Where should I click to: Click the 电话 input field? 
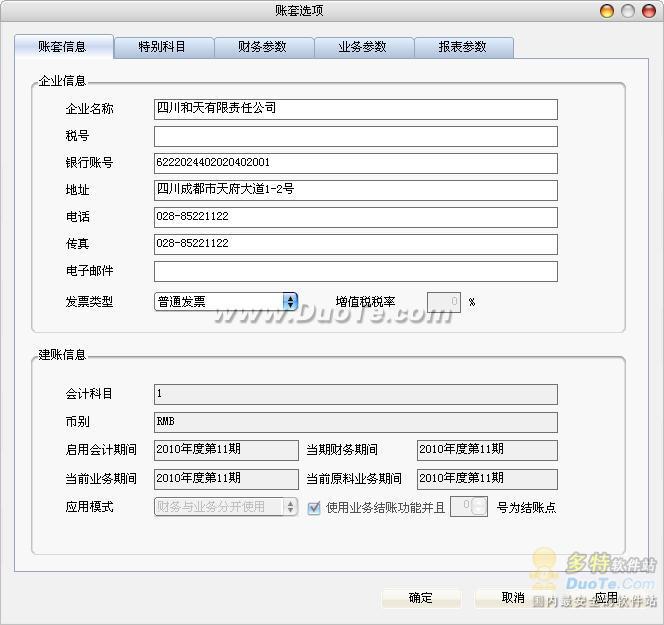[x=356, y=217]
